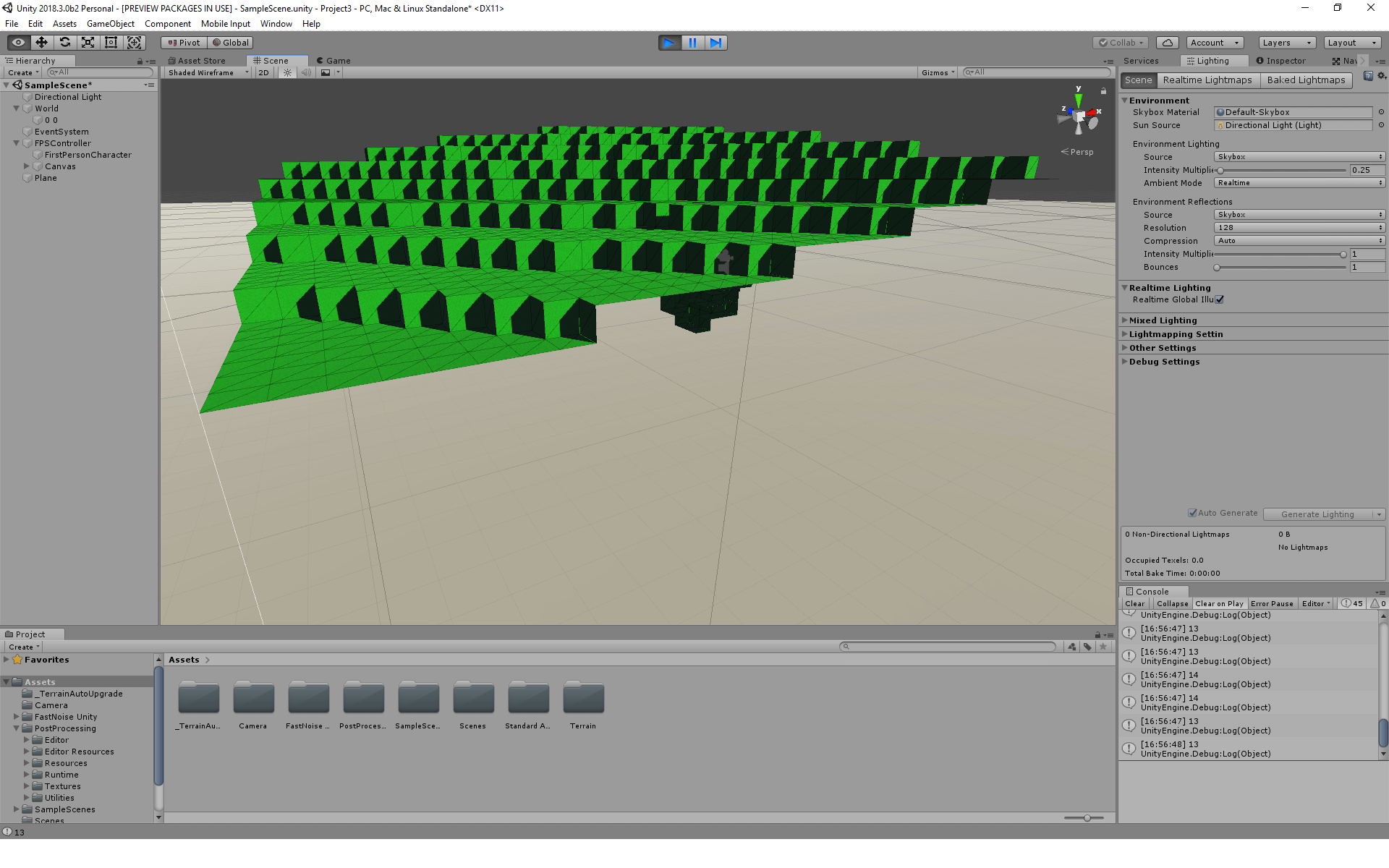Select the Scale tool
The height and width of the screenshot is (868, 1389).
[88, 43]
